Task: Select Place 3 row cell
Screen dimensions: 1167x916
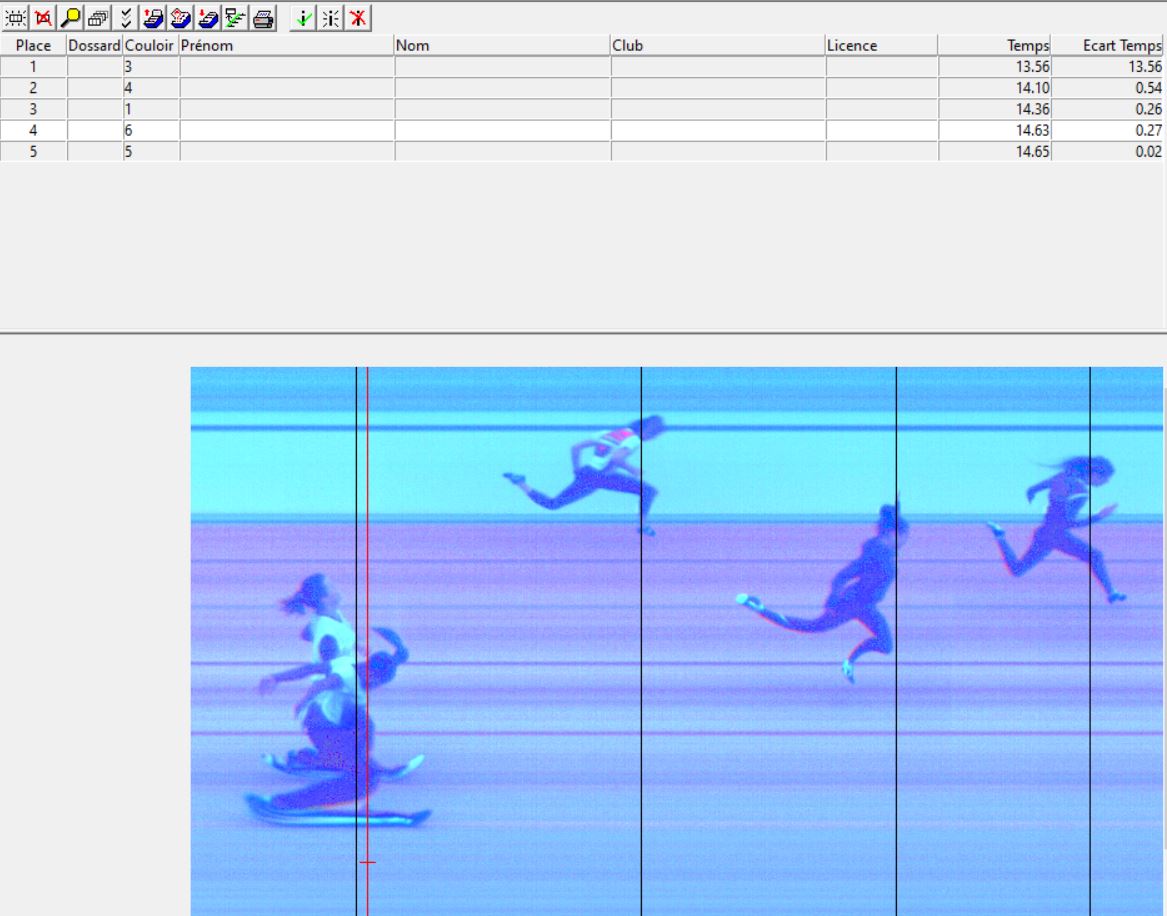Action: pos(33,109)
